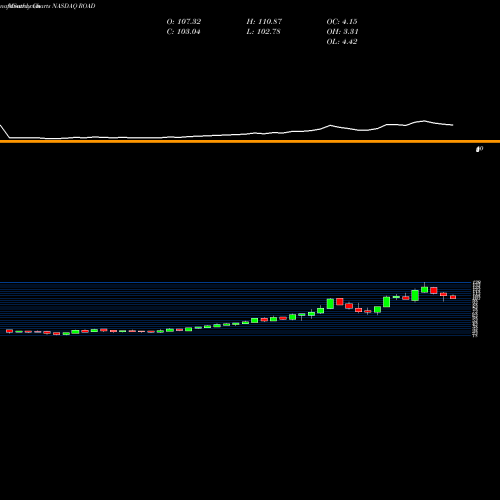Click the close price text 'C: 103.04'
The width and height of the screenshot is (500, 500).
point(183,32)
